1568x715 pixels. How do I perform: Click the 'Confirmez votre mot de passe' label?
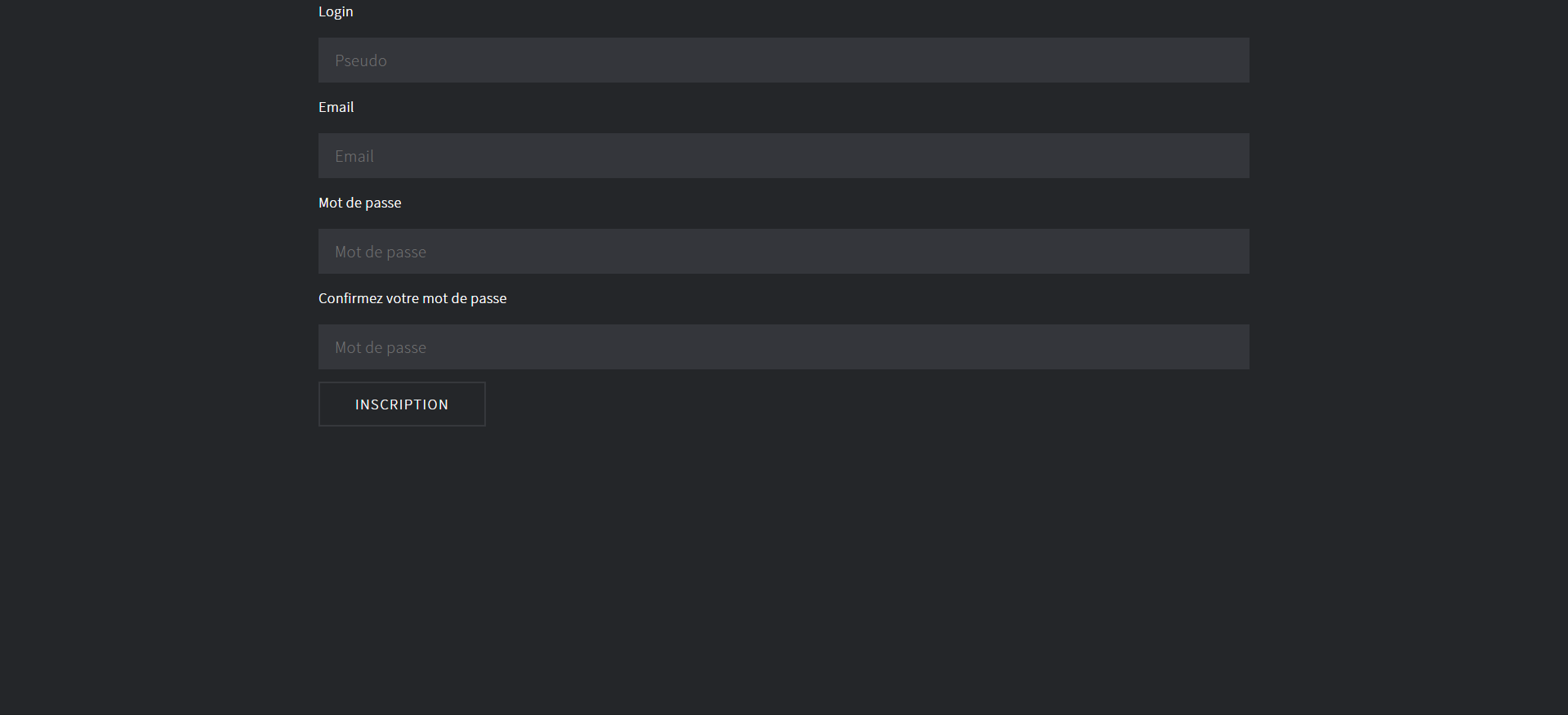[412, 298]
